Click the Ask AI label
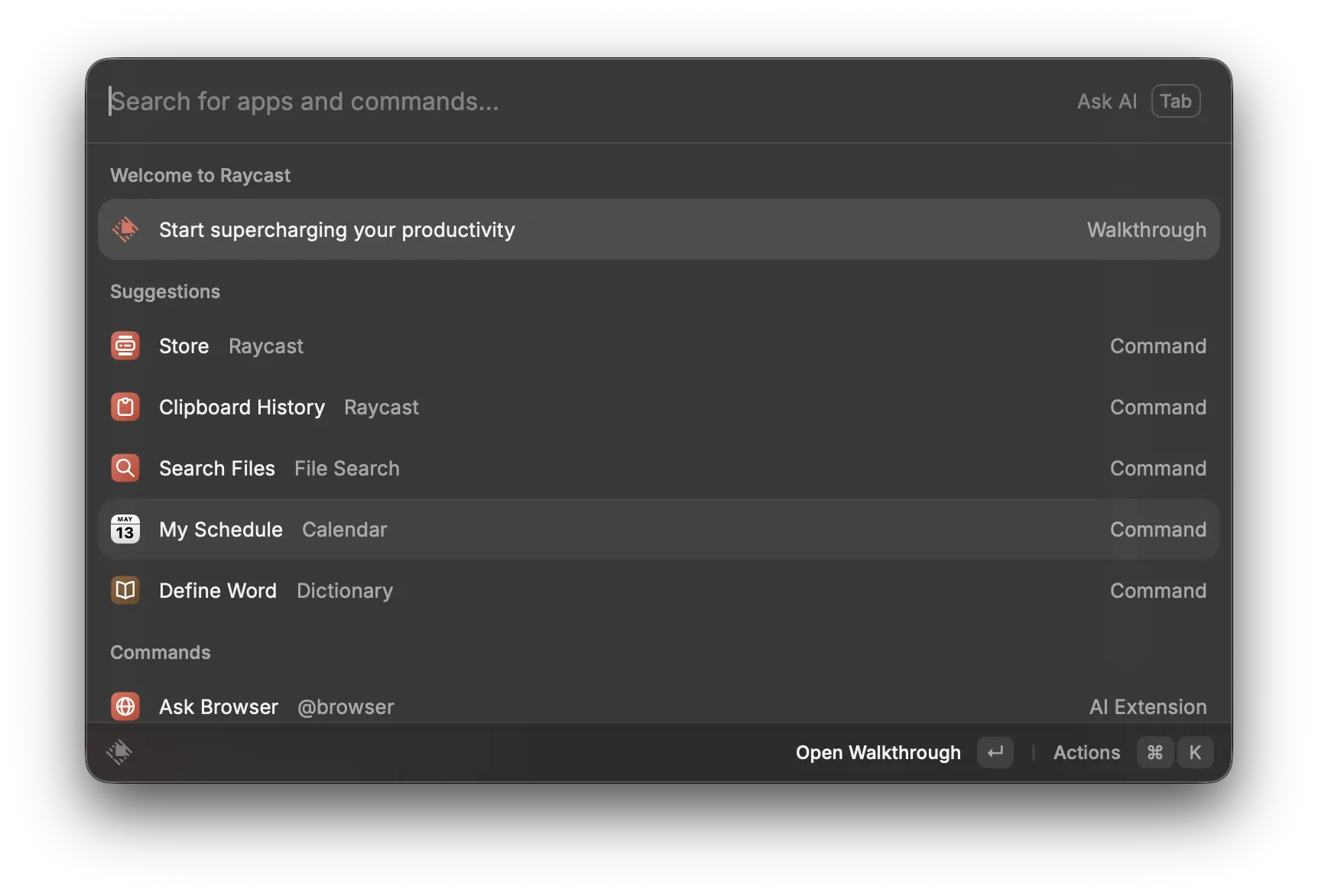This screenshot has width=1318, height=896. coord(1107,101)
